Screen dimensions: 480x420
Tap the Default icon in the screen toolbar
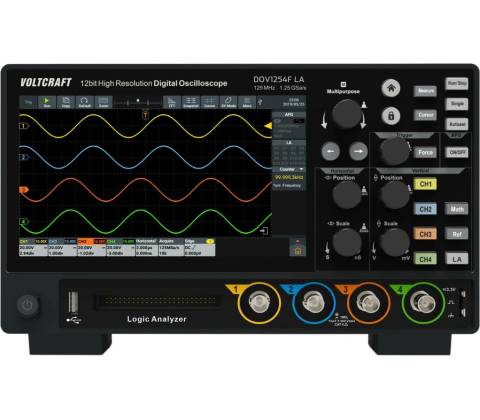tap(85, 102)
